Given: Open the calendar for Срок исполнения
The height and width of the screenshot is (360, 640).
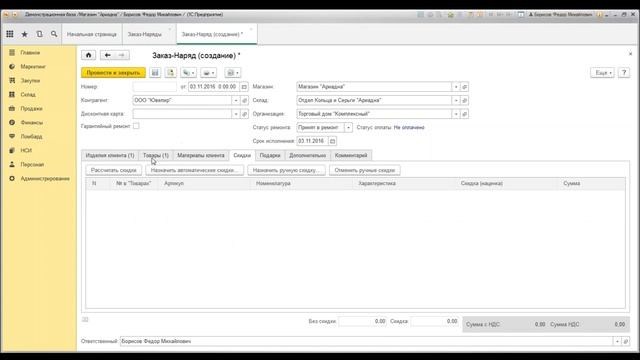Looking at the screenshot, I should tap(333, 141).
